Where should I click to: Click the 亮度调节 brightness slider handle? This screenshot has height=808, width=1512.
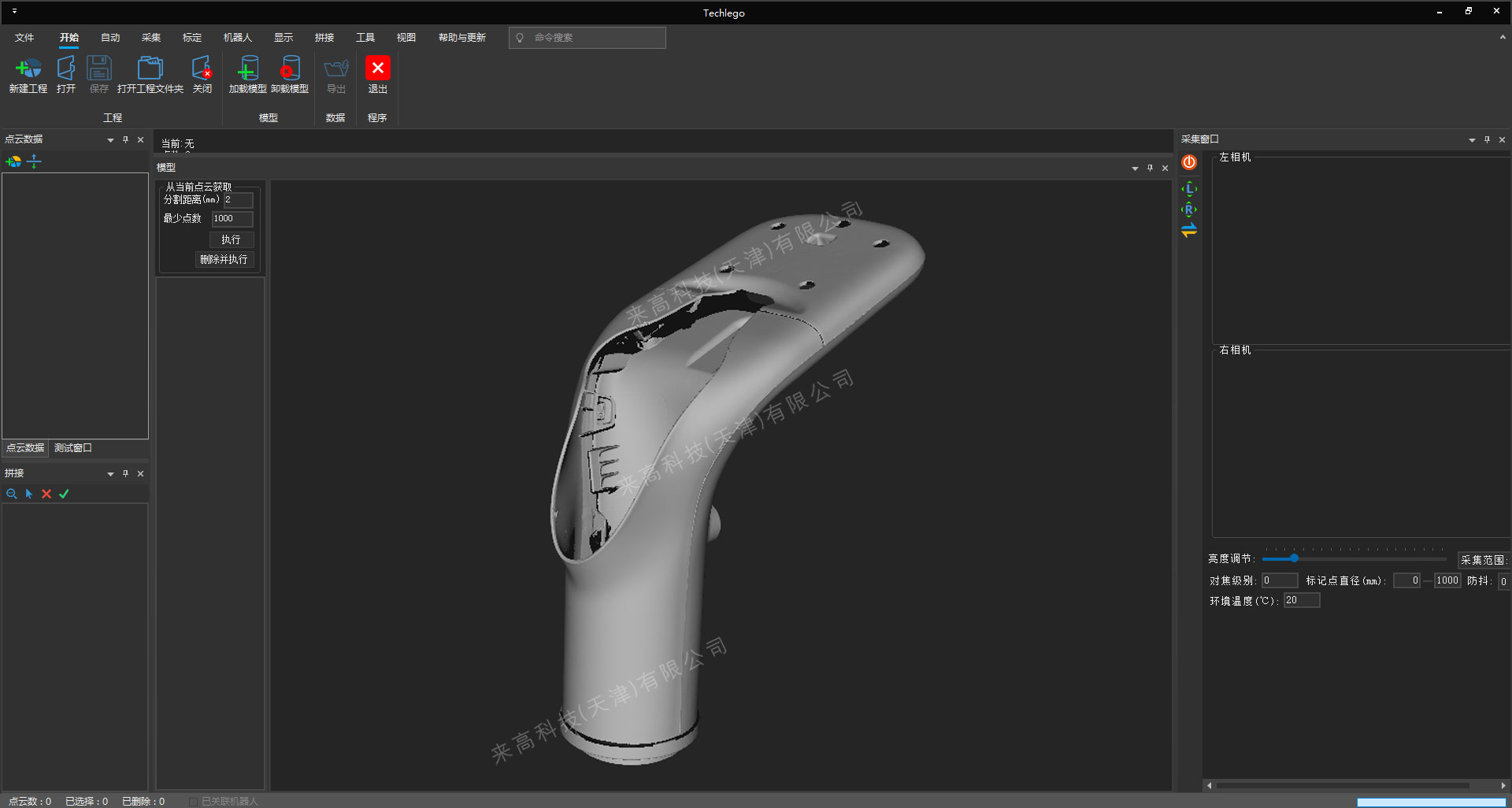click(1294, 558)
